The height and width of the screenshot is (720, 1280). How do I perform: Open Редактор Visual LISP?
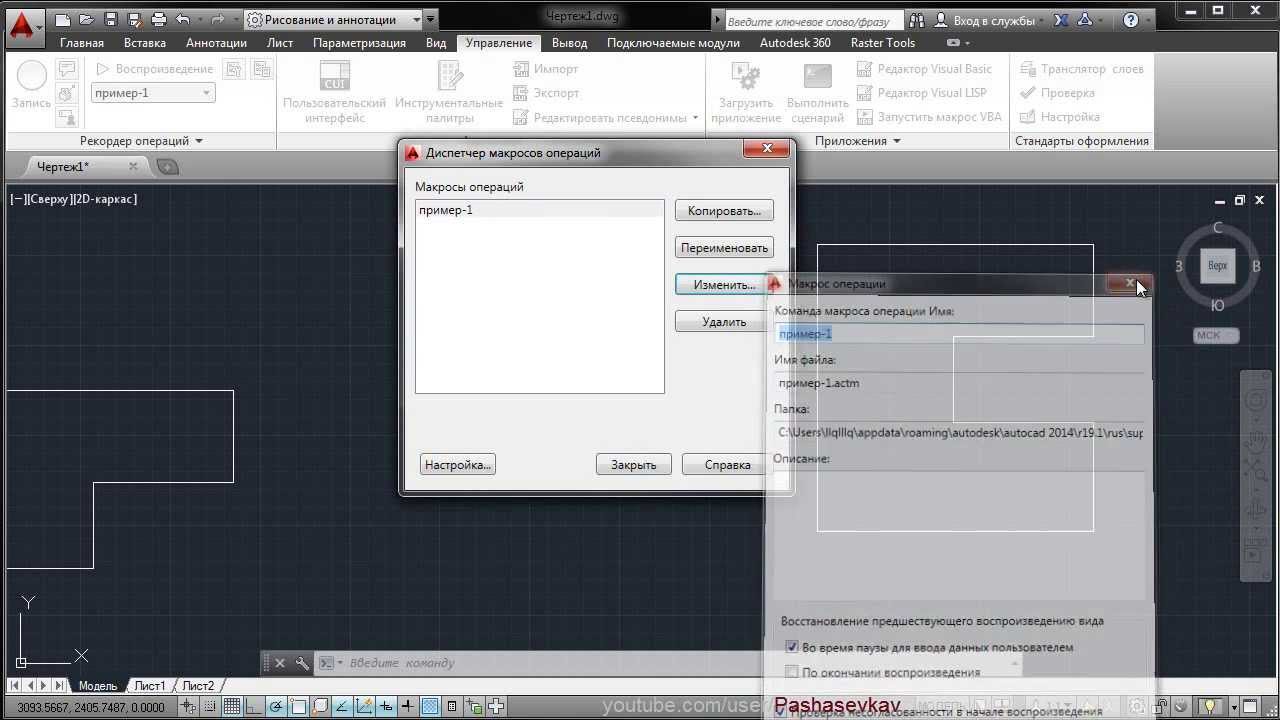coord(921,93)
